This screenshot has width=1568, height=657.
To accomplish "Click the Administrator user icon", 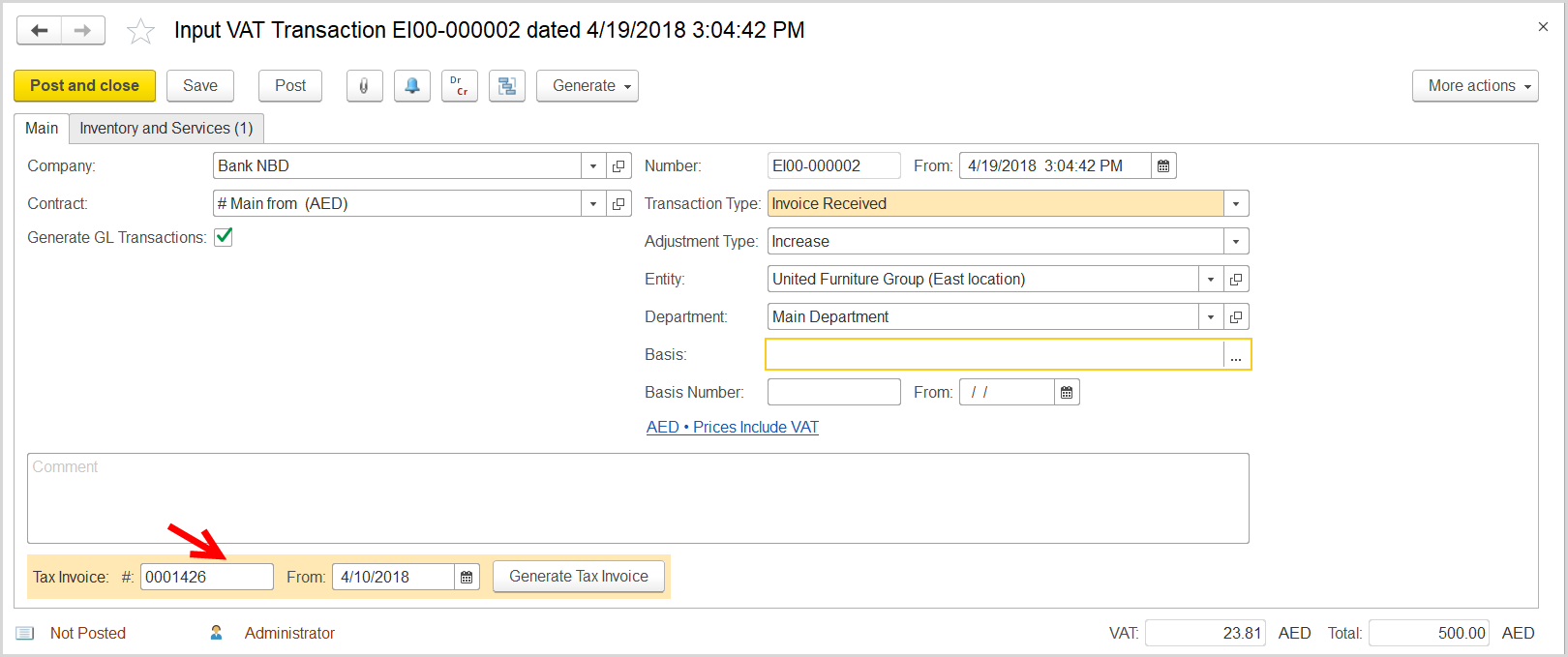I will [216, 633].
